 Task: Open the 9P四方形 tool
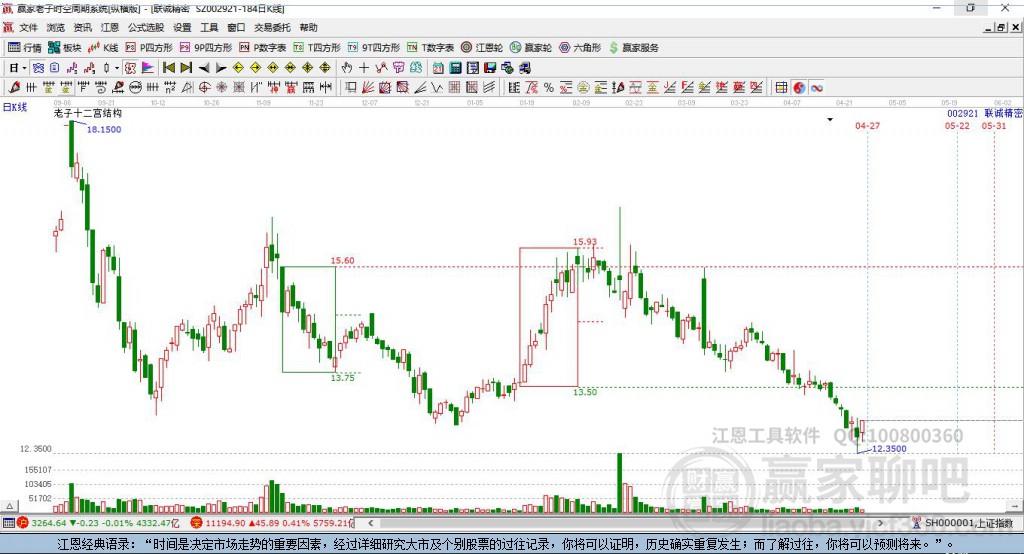coord(206,48)
